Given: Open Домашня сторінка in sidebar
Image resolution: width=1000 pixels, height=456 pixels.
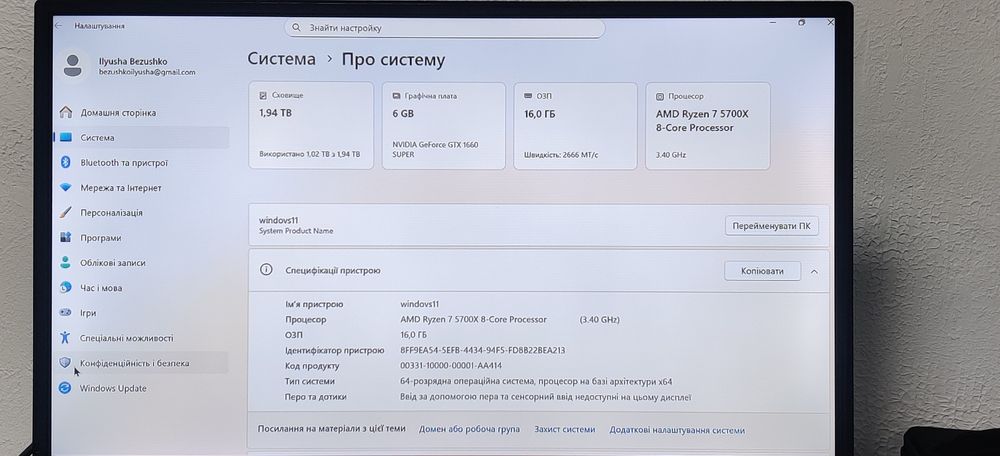Looking at the screenshot, I should tap(118, 113).
